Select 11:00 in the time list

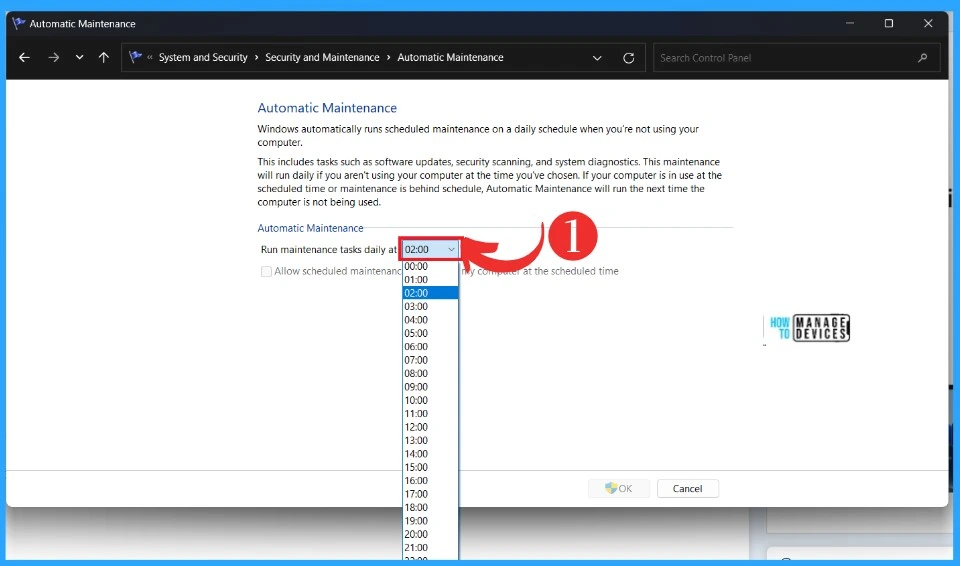[x=430, y=413]
